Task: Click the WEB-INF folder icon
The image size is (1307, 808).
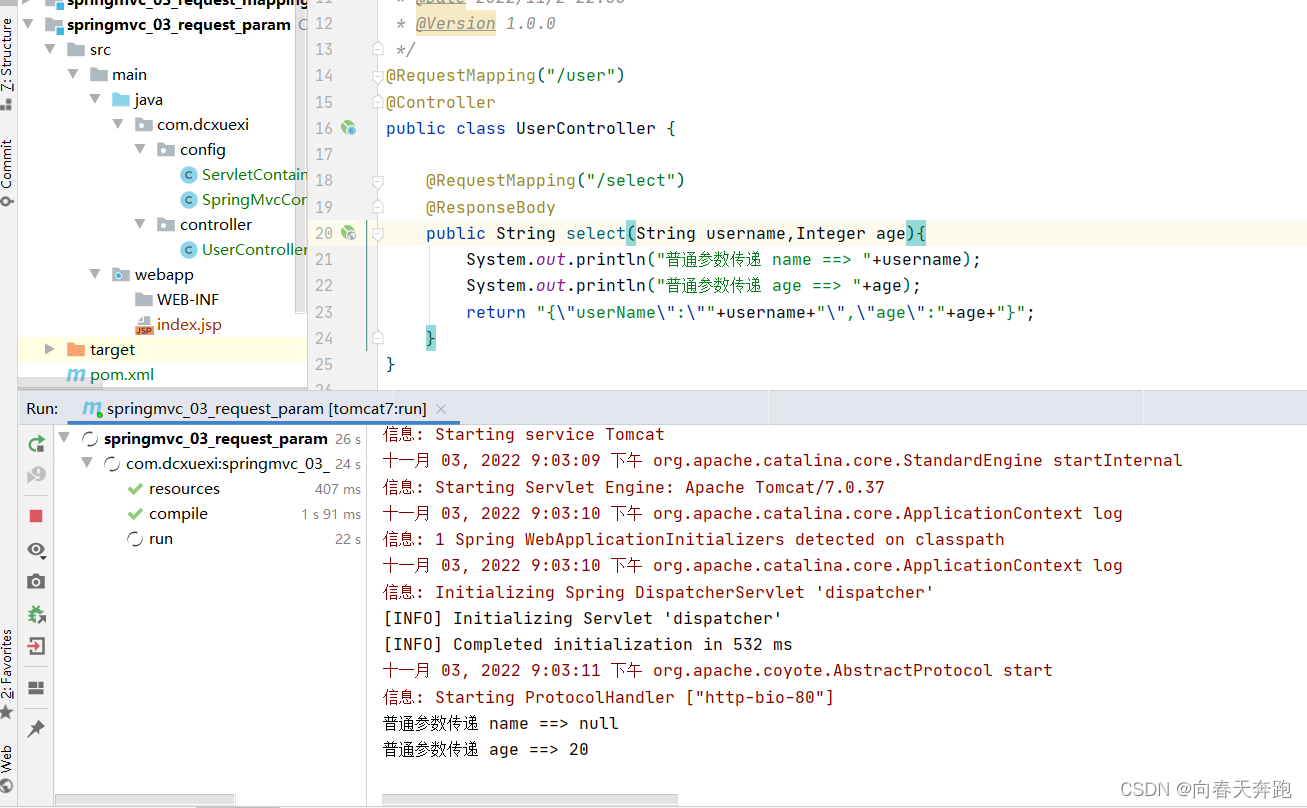Action: point(144,300)
